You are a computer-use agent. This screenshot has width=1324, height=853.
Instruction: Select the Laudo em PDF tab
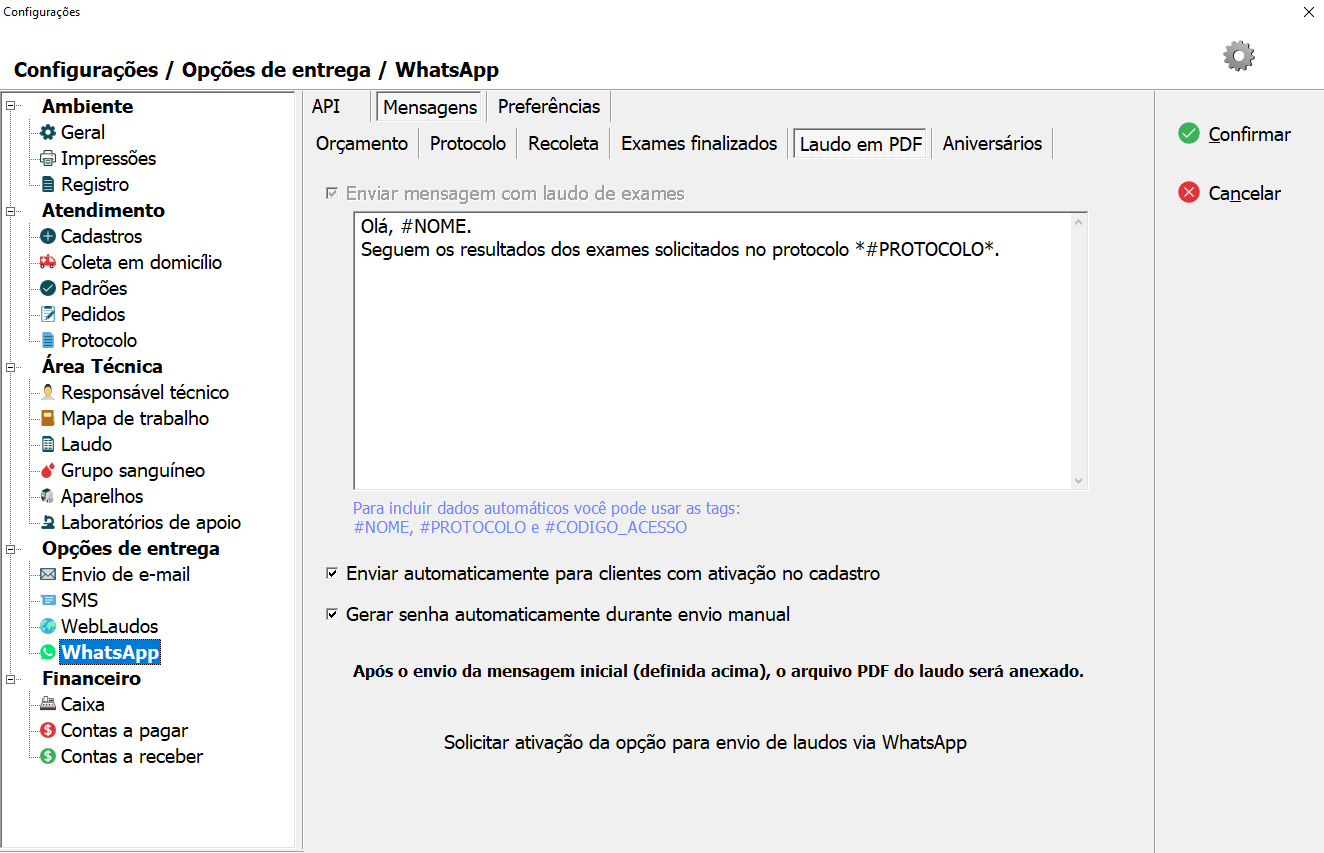(x=861, y=143)
